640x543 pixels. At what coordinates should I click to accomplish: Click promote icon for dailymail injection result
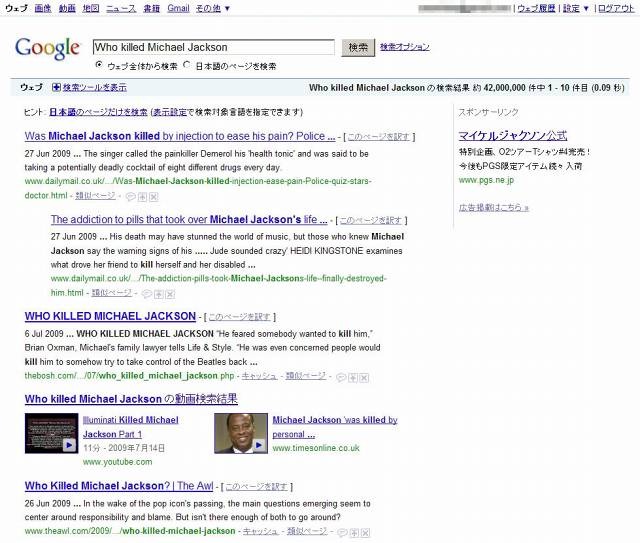coord(142,197)
